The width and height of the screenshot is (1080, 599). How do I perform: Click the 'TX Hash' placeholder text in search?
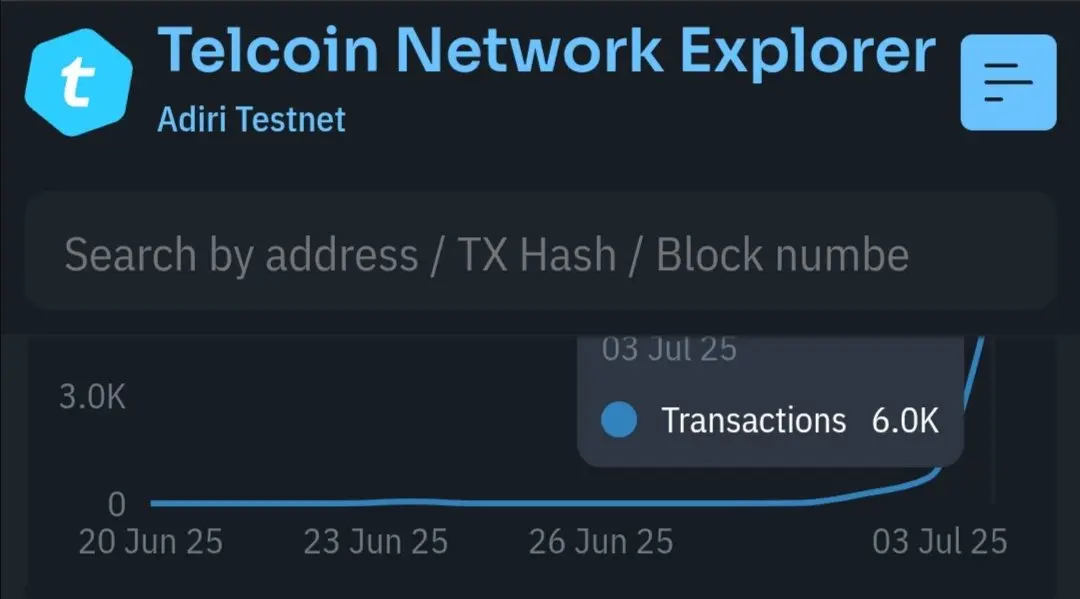tap(537, 254)
